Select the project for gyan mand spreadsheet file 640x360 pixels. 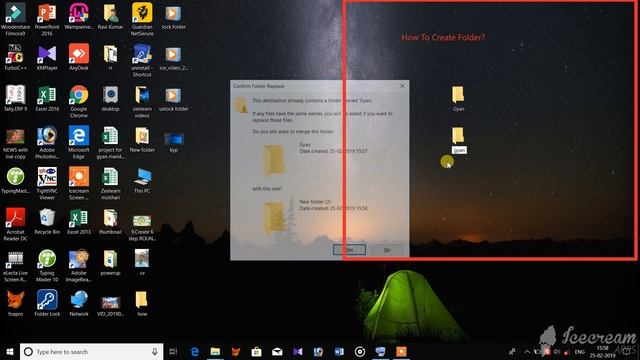(110, 142)
